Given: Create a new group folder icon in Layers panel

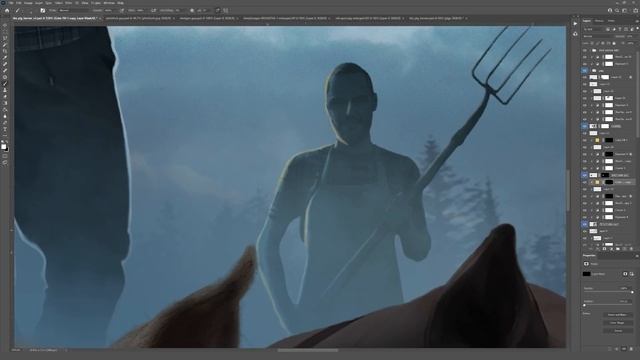Looking at the screenshot, I should point(618,249).
